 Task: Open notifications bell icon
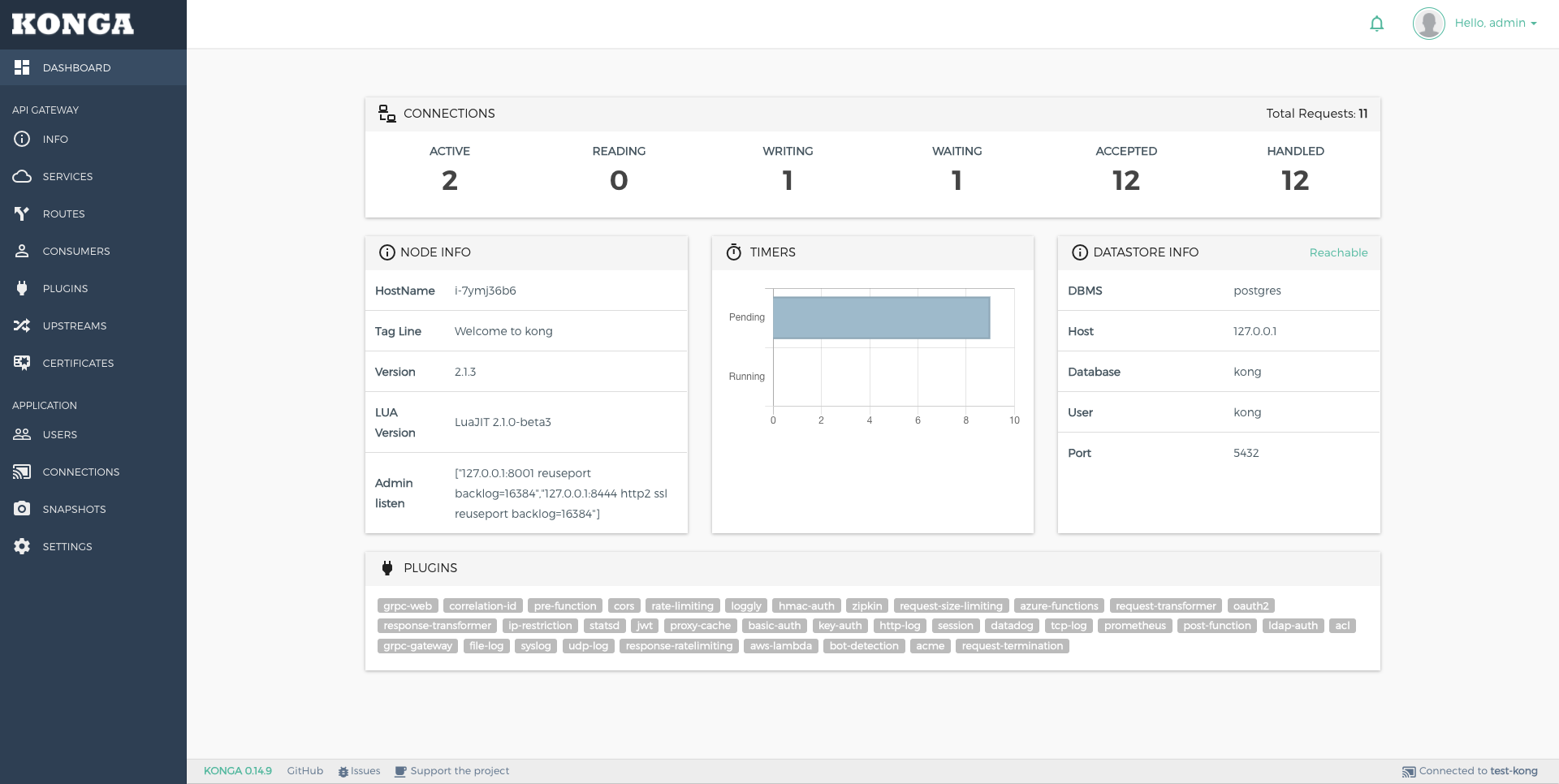click(1376, 24)
